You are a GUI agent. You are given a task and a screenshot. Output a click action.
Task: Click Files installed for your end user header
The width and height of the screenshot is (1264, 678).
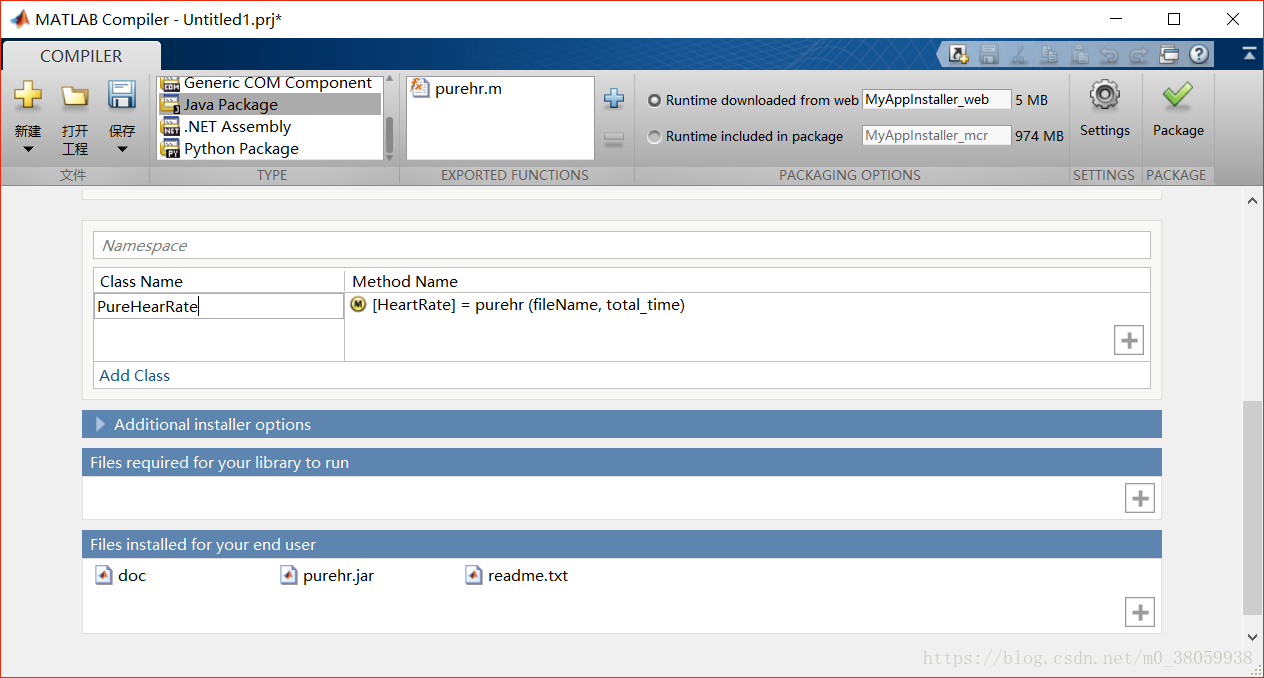click(x=622, y=544)
